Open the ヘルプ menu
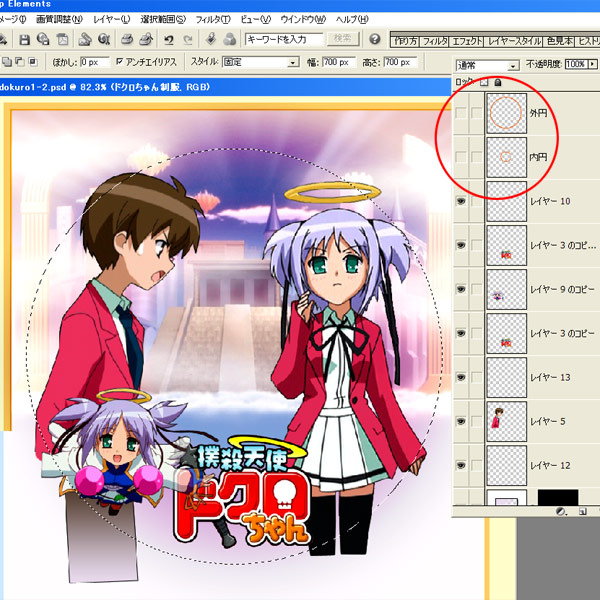This screenshot has width=600, height=600. click(x=352, y=19)
